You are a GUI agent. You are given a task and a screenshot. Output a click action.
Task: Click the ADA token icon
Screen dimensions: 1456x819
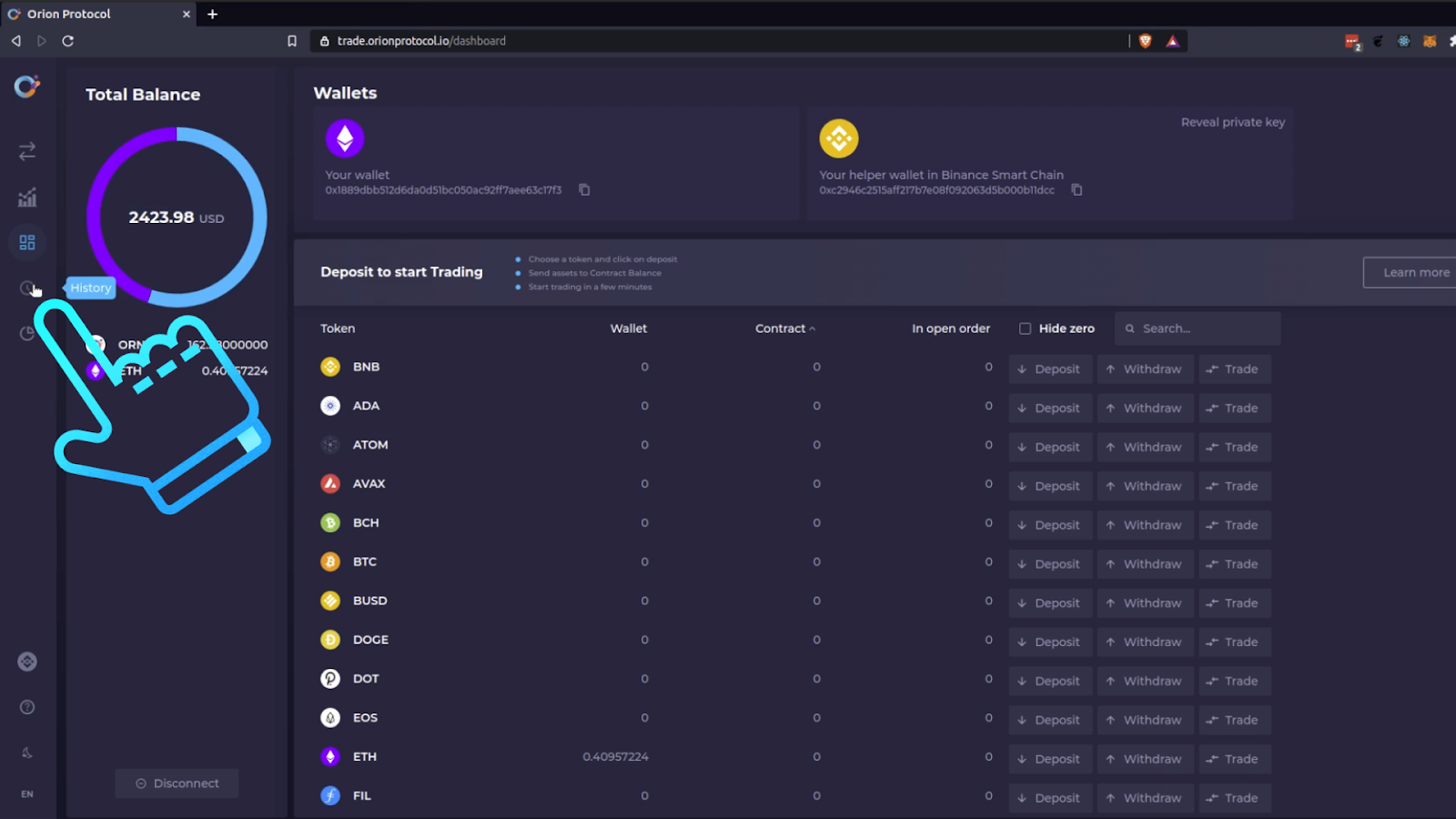330,406
